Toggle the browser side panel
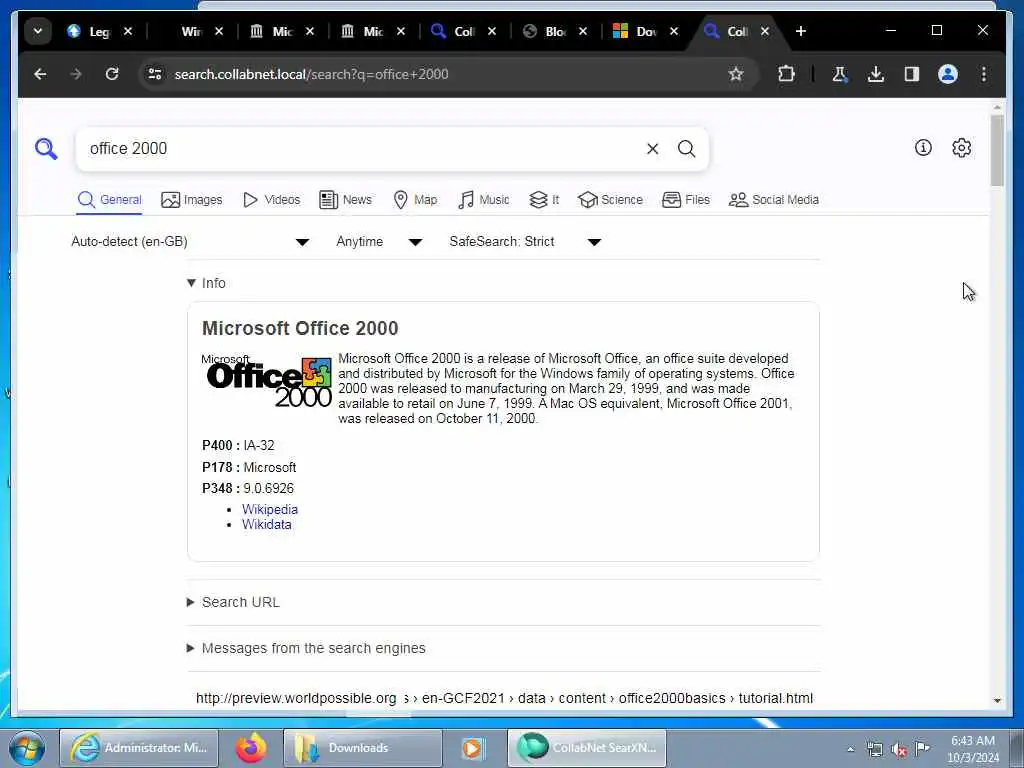This screenshot has height=768, width=1024. (912, 74)
